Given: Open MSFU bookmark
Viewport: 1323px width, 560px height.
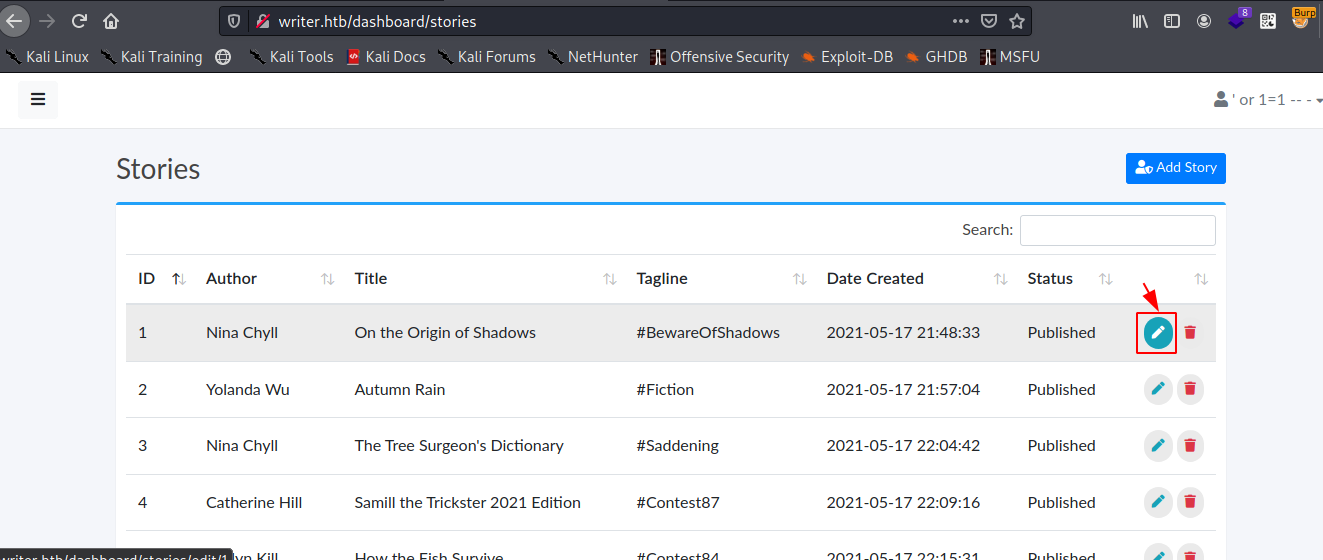Looking at the screenshot, I should pyautogui.click(x=1010, y=57).
